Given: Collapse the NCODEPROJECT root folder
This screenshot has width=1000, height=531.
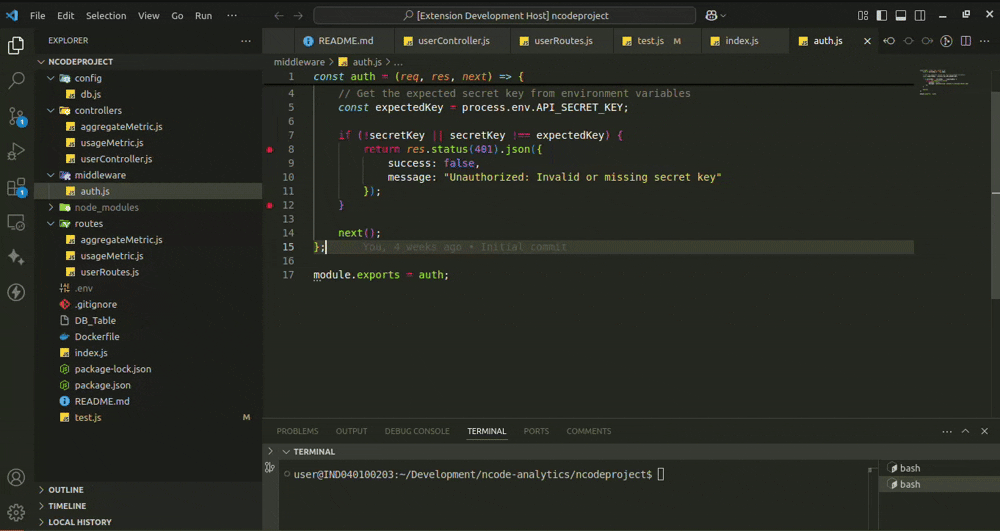Looking at the screenshot, I should [41, 62].
